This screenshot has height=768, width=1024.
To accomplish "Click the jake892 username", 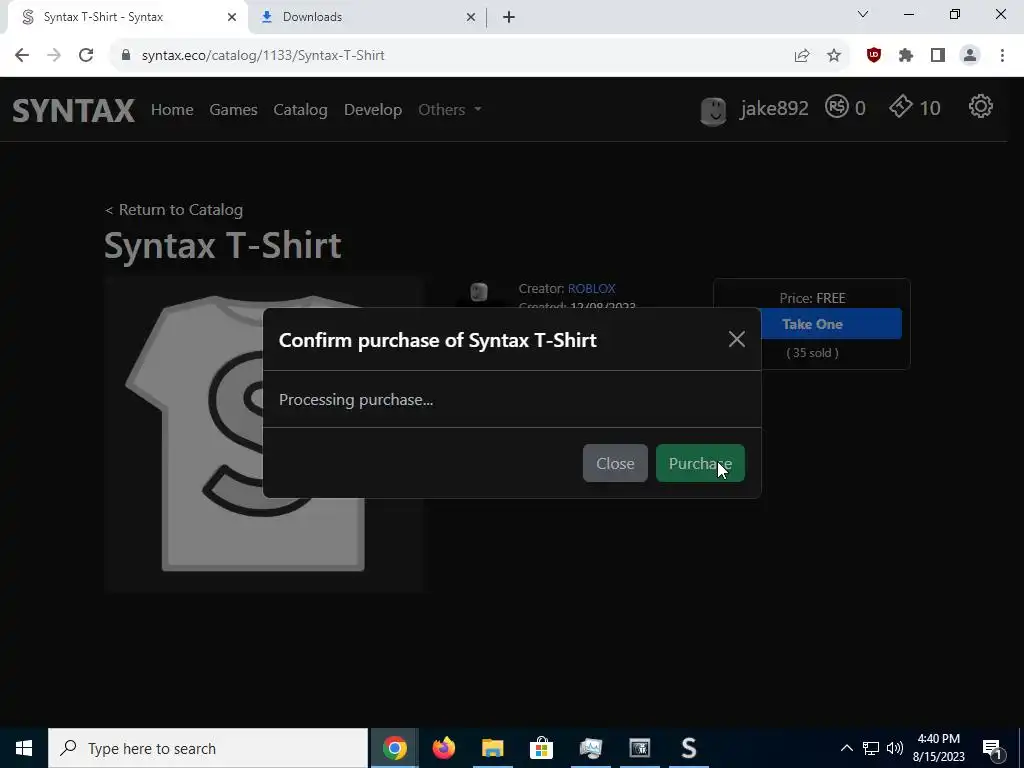I will pyautogui.click(x=774, y=108).
